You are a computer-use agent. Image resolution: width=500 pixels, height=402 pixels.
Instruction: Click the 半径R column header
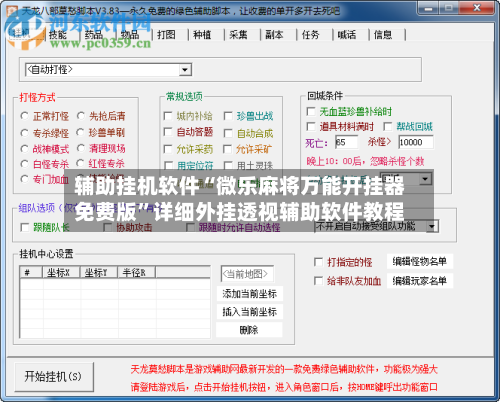pos(137,272)
